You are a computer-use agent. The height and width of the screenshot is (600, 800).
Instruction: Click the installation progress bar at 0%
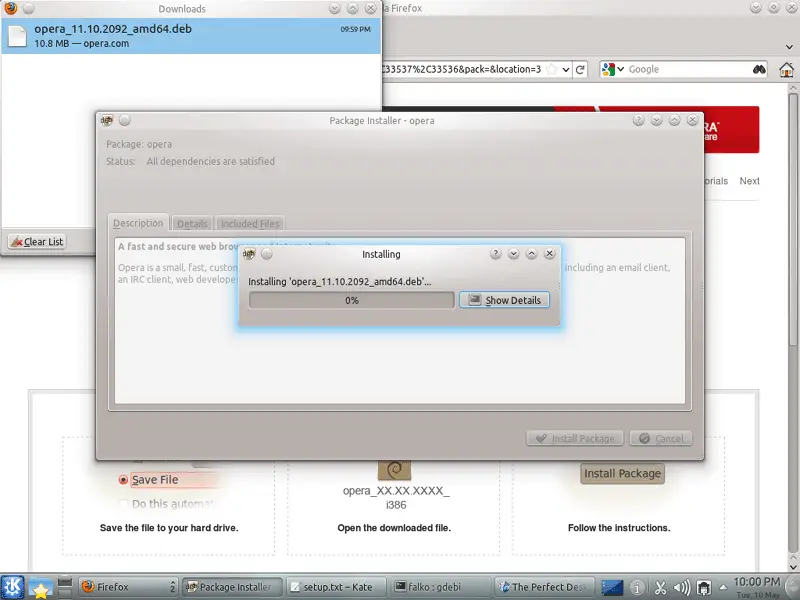click(352, 300)
